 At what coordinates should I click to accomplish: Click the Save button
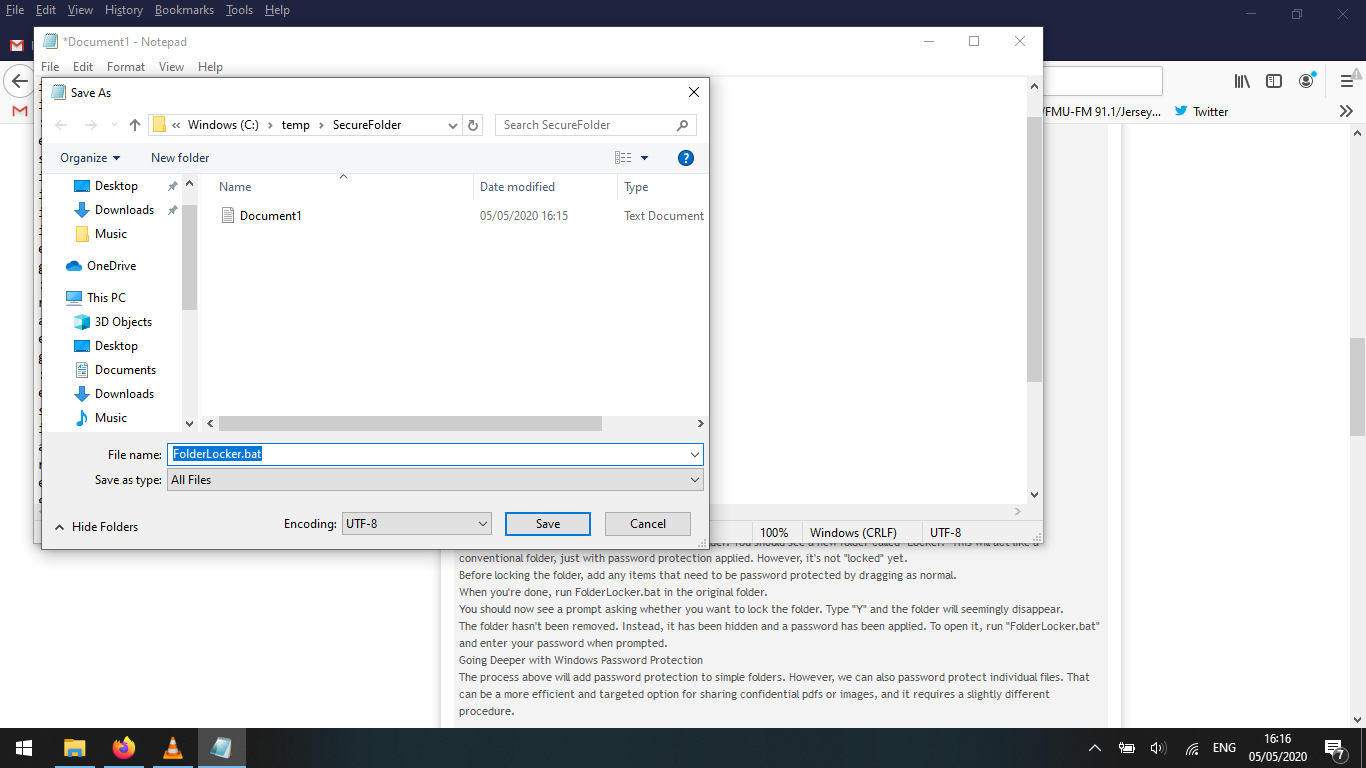[548, 524]
